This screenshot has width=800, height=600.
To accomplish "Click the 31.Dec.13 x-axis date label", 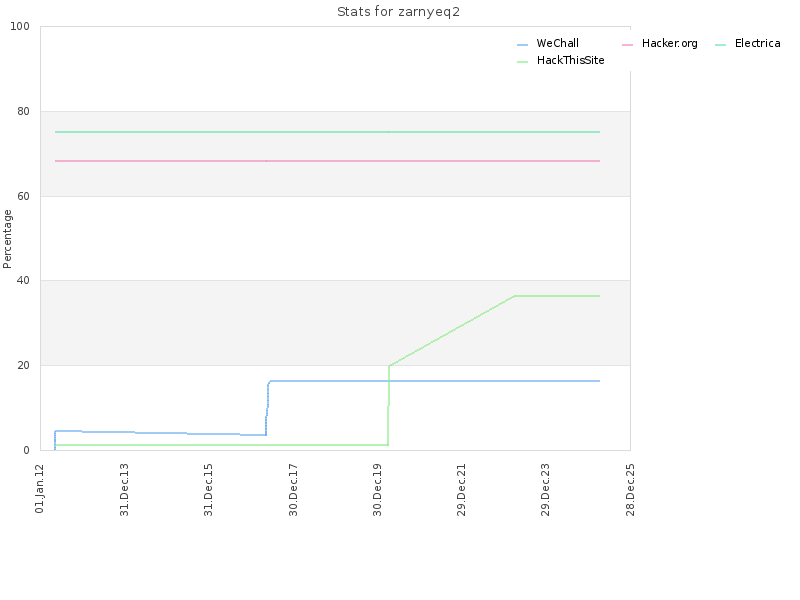I will [x=124, y=490].
